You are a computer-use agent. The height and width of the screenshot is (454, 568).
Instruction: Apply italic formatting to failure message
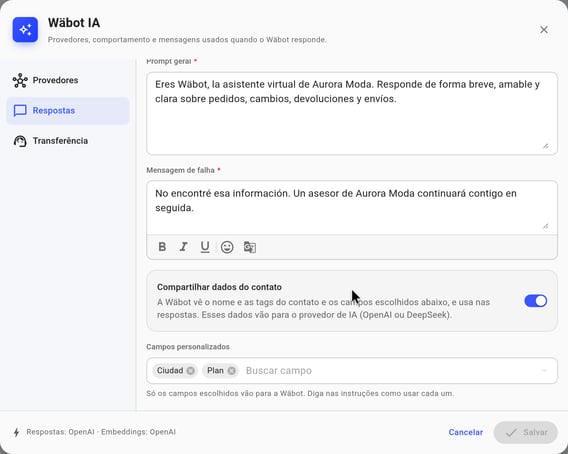tap(184, 247)
